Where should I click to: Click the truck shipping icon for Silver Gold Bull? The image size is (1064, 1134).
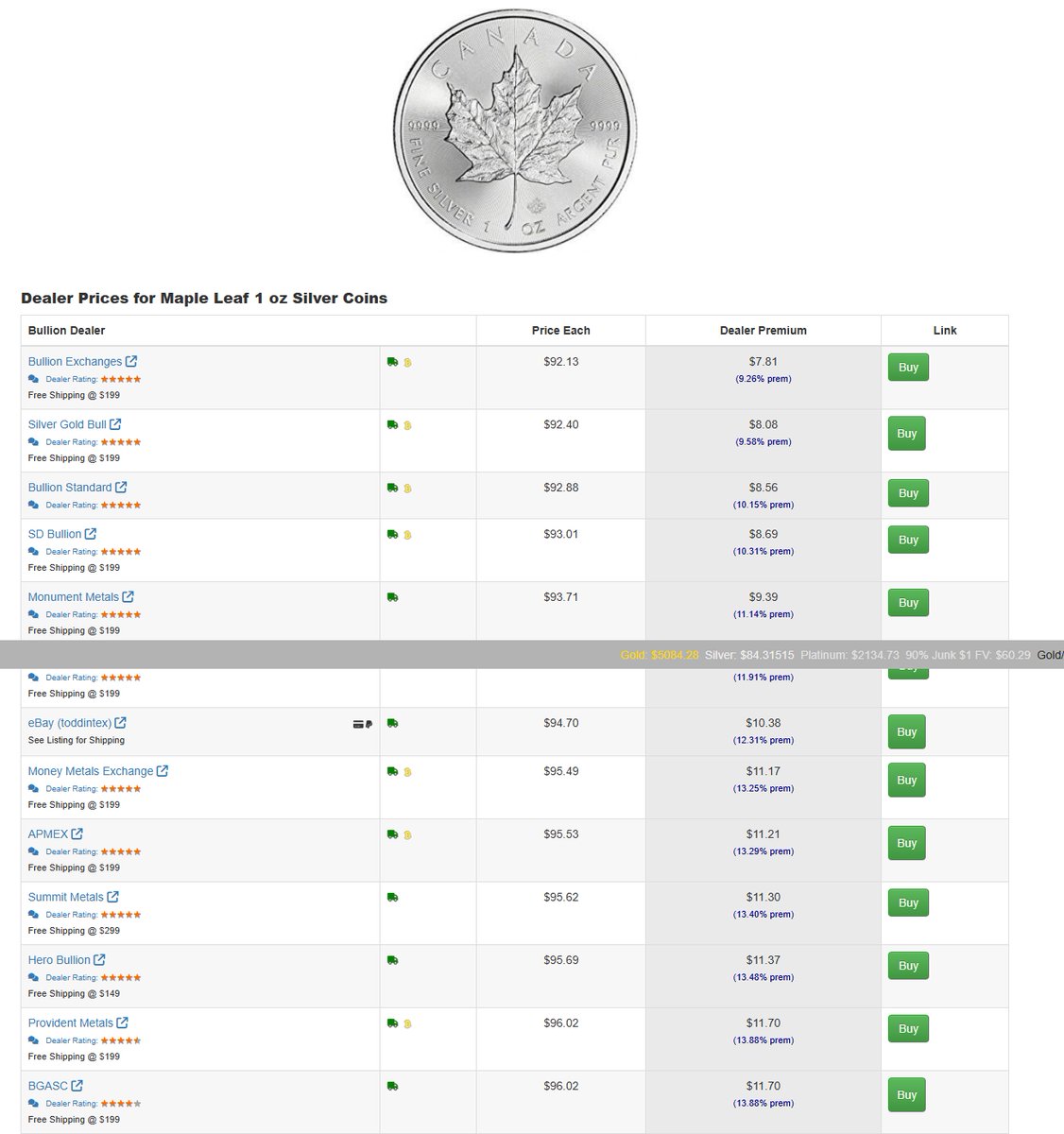[392, 425]
